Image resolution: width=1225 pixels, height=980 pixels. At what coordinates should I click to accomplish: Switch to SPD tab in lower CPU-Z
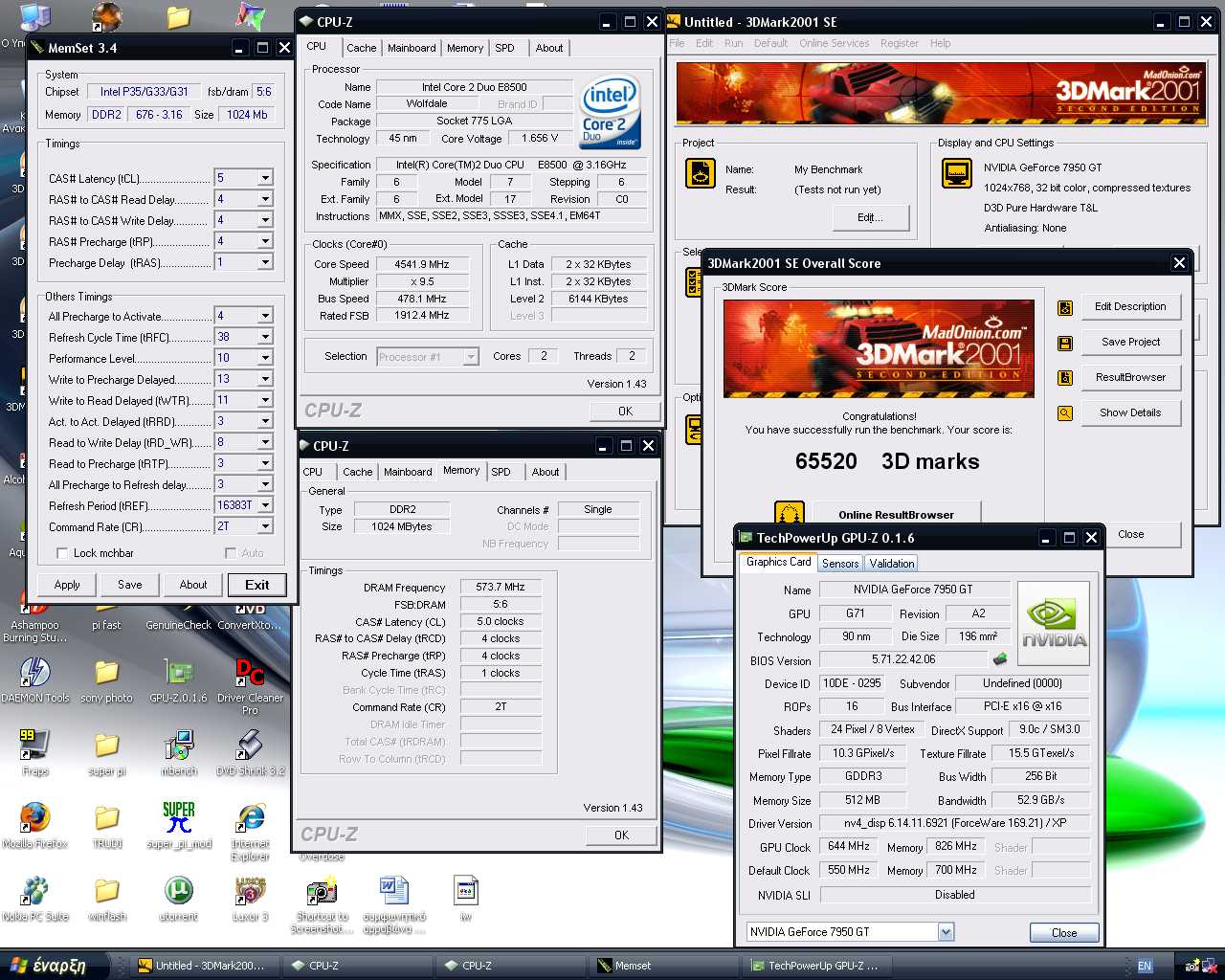tap(501, 472)
